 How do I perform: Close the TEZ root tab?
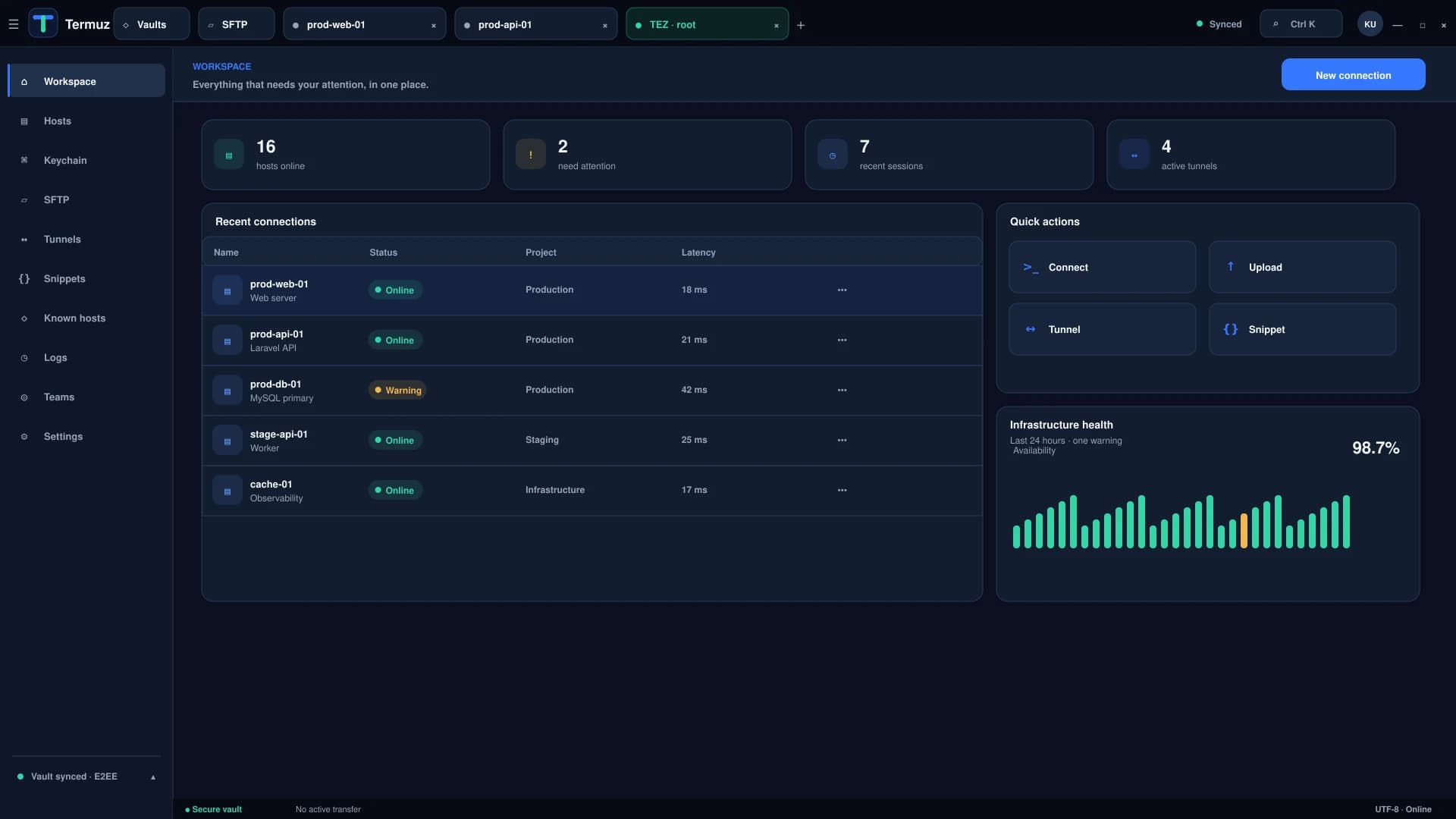click(x=777, y=26)
